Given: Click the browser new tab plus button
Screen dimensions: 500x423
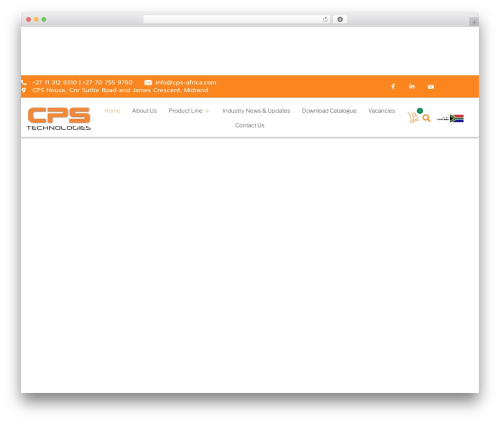Looking at the screenshot, I should (474, 22).
